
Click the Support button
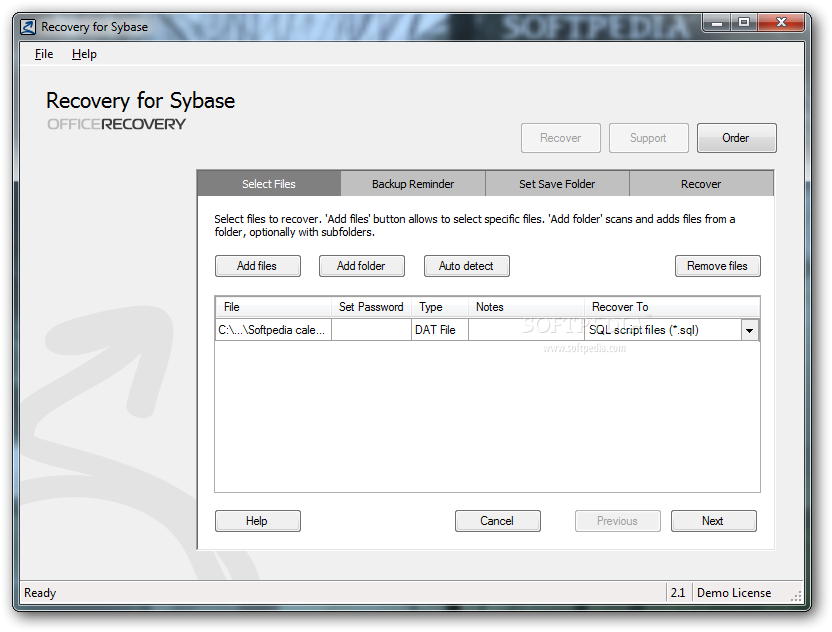(648, 138)
